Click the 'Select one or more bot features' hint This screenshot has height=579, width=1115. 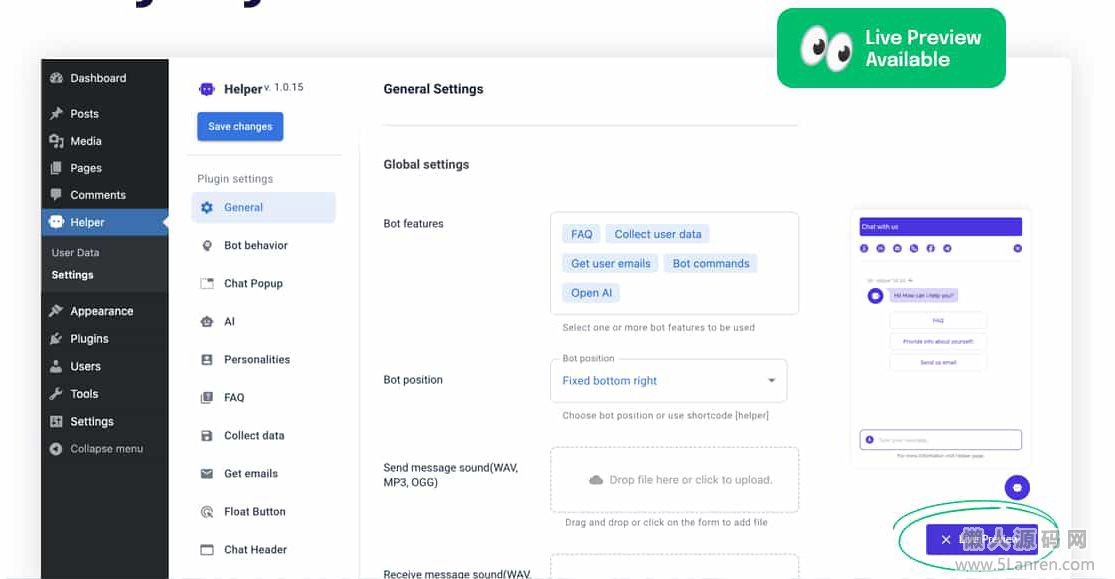click(658, 328)
